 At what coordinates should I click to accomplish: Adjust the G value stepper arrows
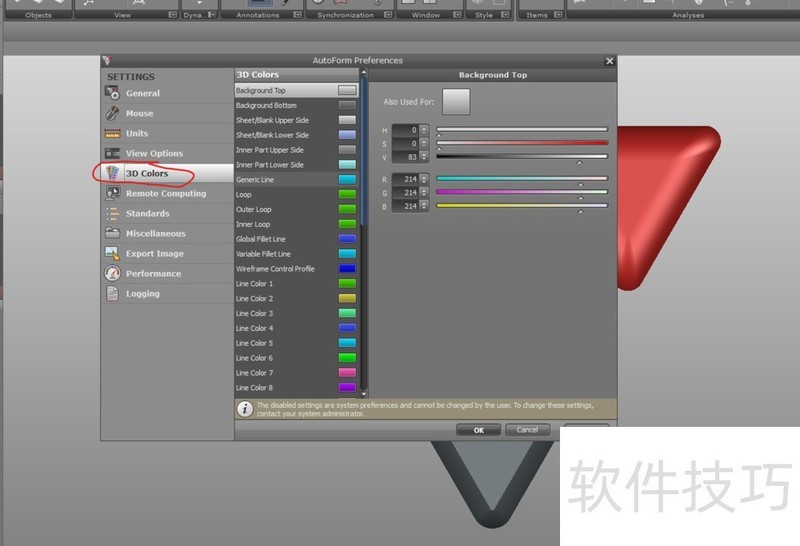(424, 192)
